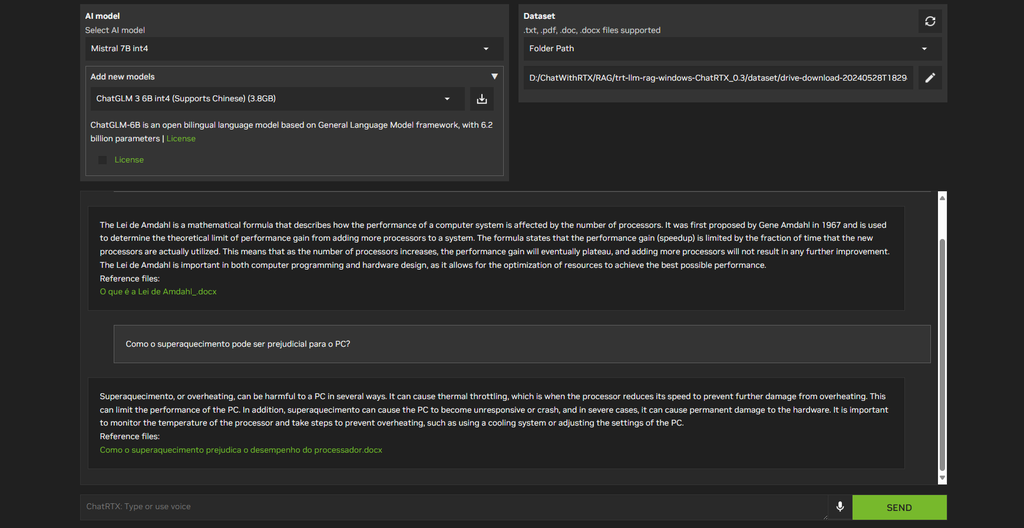This screenshot has height=528, width=1024.
Task: Collapse the Add new models triangle
Action: click(494, 76)
